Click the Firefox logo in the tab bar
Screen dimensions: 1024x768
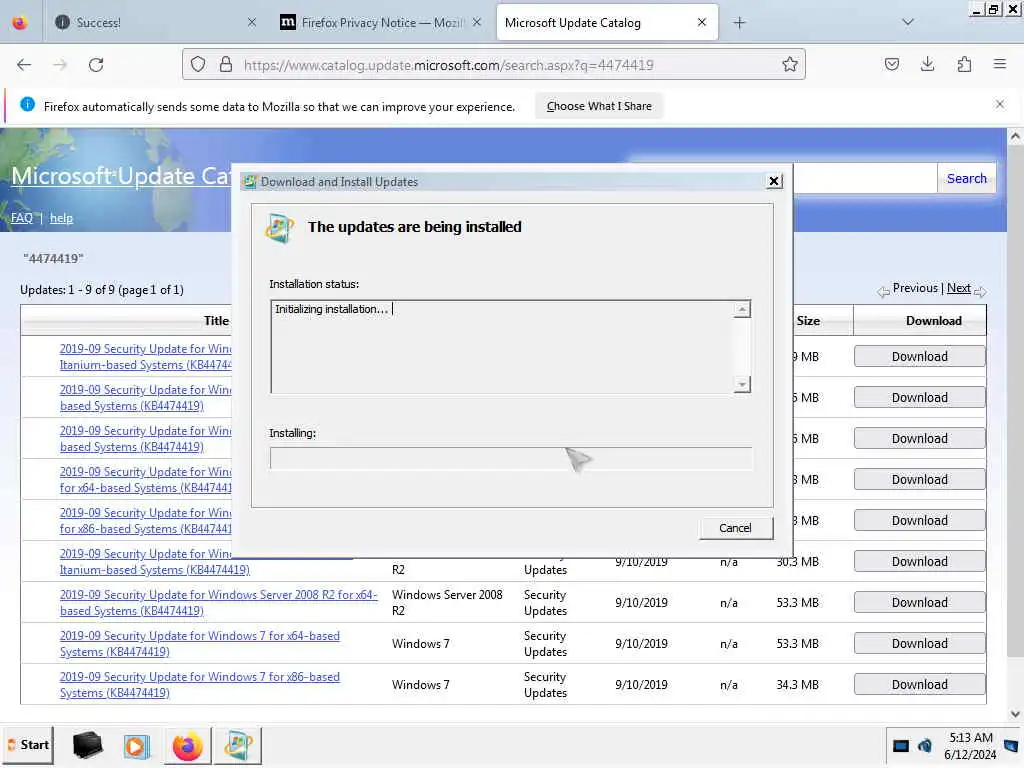pyautogui.click(x=20, y=23)
